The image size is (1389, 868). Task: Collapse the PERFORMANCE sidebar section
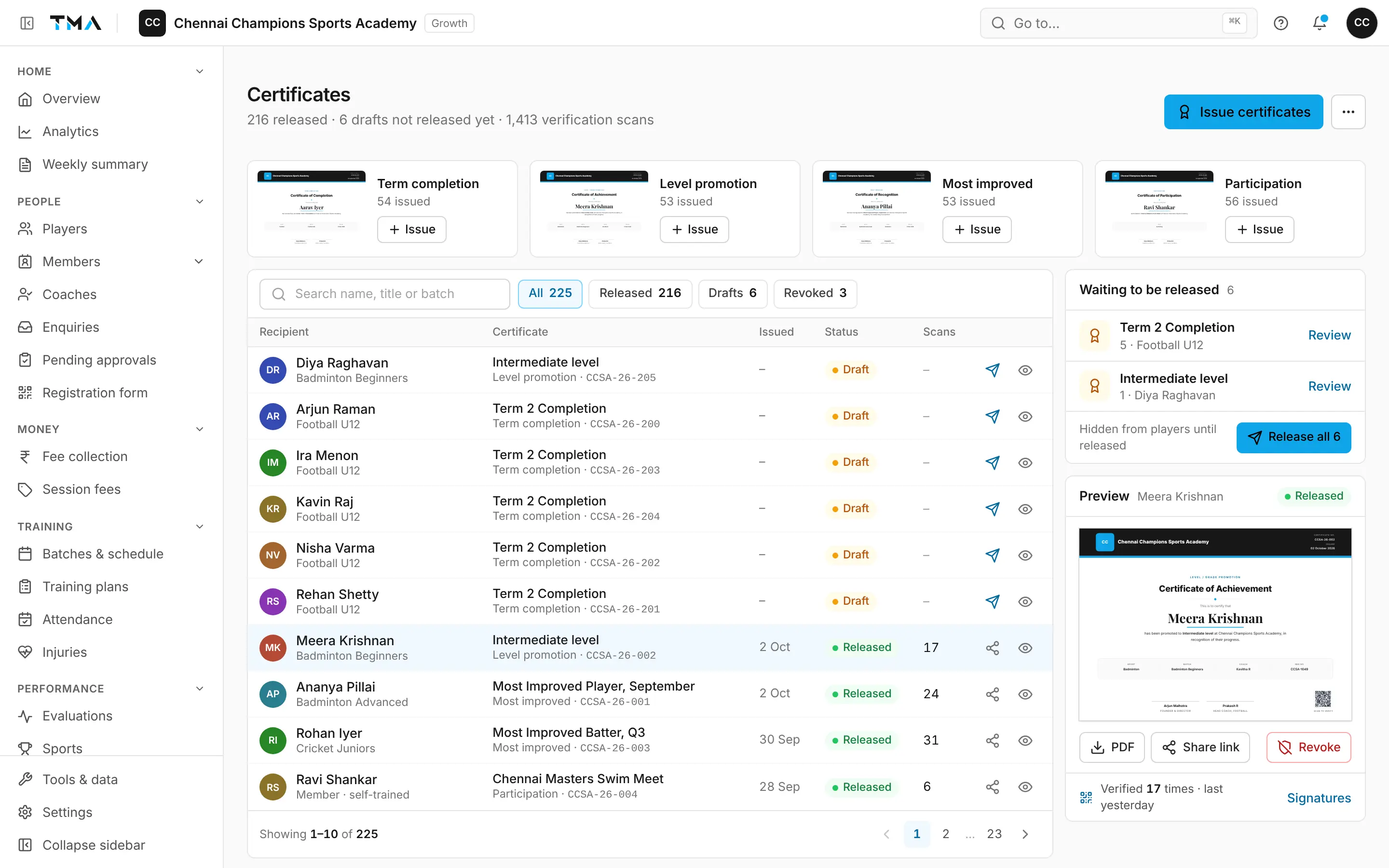200,688
